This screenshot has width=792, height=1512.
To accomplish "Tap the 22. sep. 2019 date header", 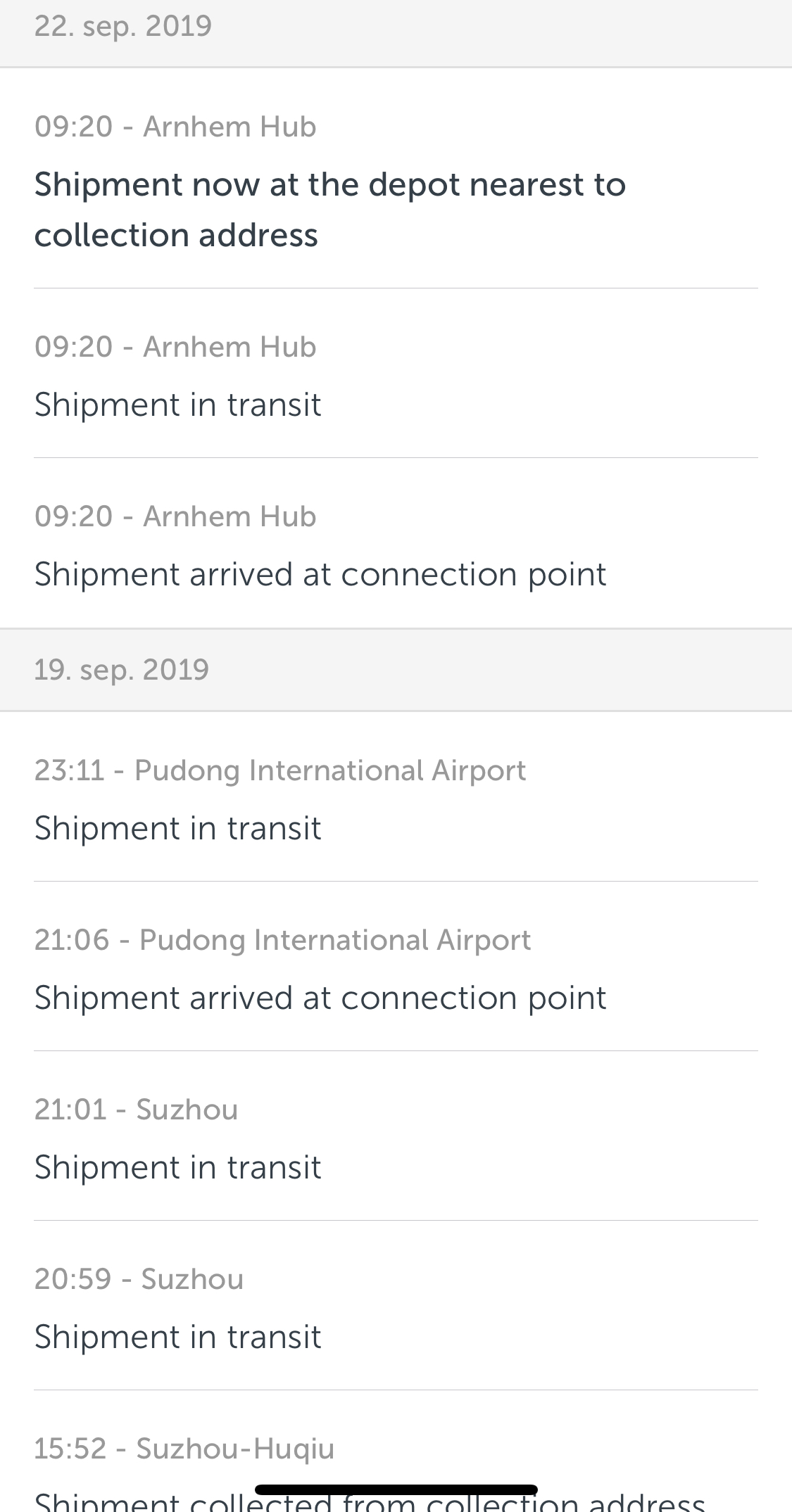I will point(123,27).
